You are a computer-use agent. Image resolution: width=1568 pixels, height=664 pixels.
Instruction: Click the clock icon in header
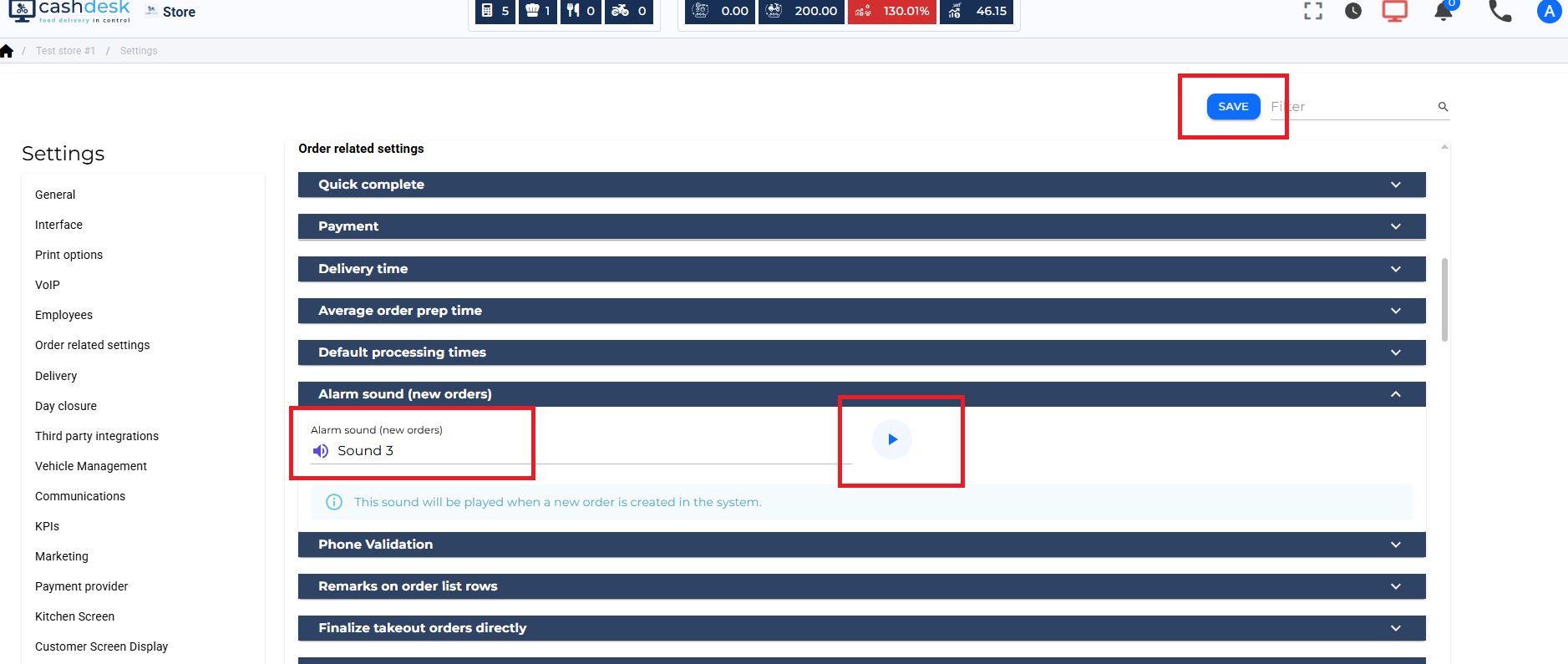coord(1353,11)
